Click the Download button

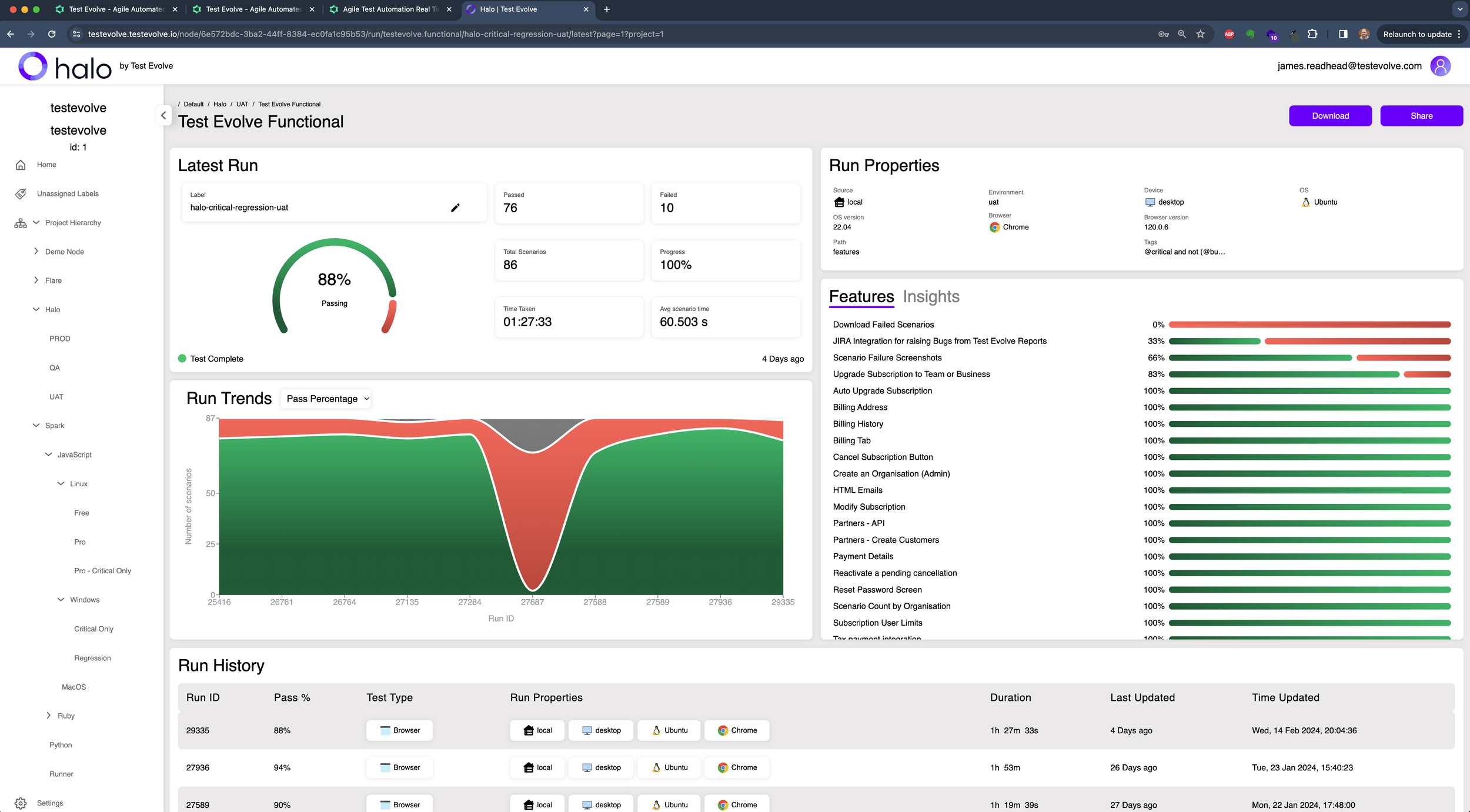[1330, 115]
